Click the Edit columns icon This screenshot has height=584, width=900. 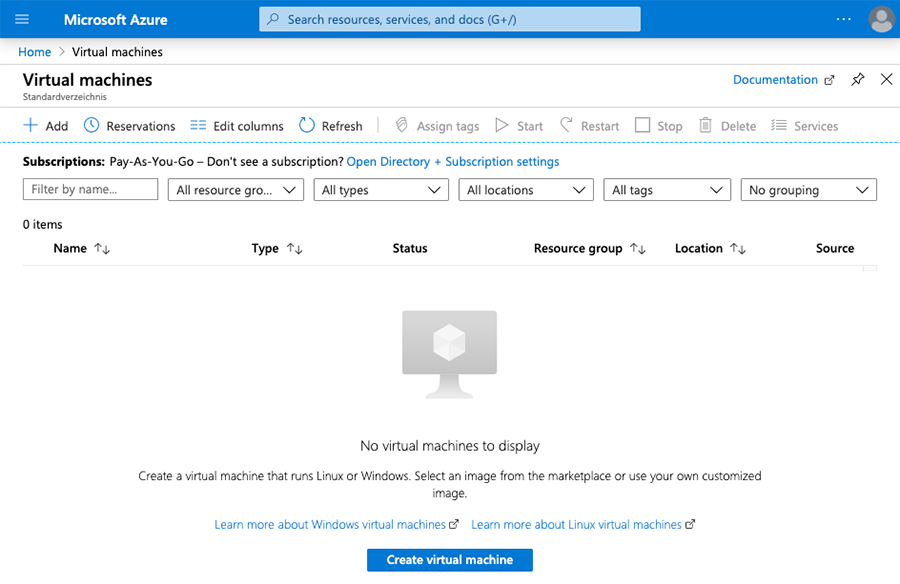tap(198, 125)
